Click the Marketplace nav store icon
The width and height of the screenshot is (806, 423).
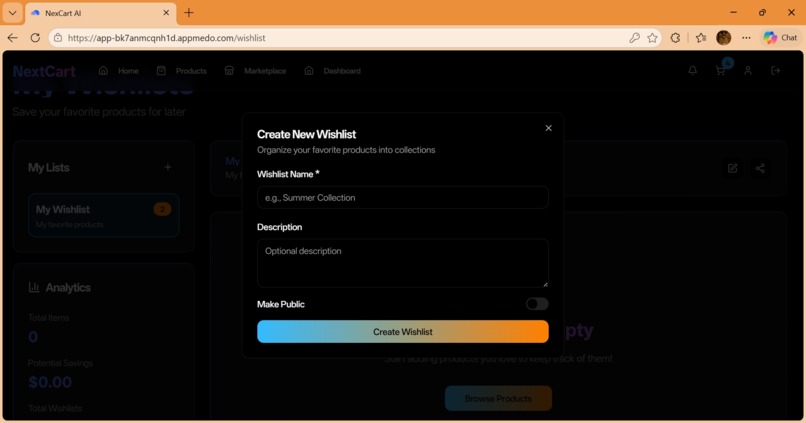click(x=229, y=70)
